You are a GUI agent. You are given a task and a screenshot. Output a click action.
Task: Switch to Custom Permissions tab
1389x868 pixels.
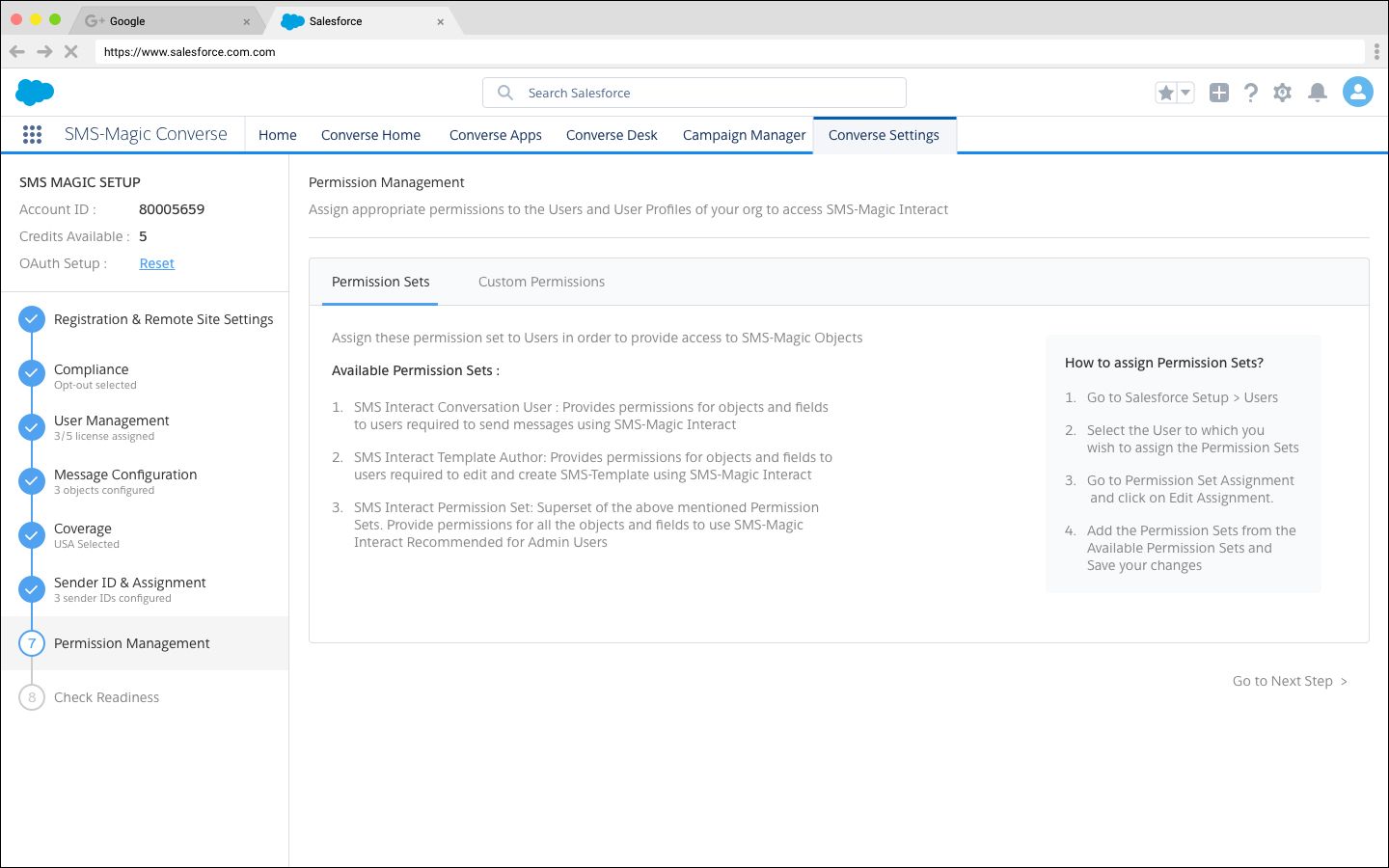tap(541, 282)
